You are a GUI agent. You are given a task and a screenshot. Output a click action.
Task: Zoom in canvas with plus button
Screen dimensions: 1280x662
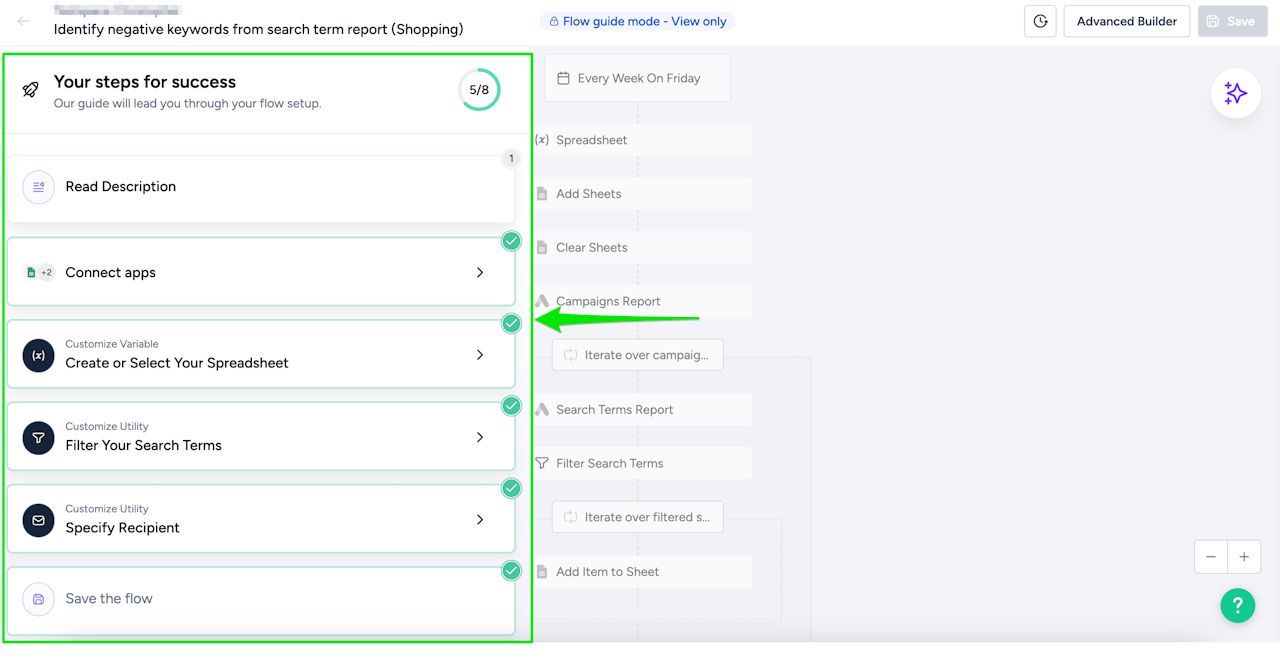tap(1244, 557)
